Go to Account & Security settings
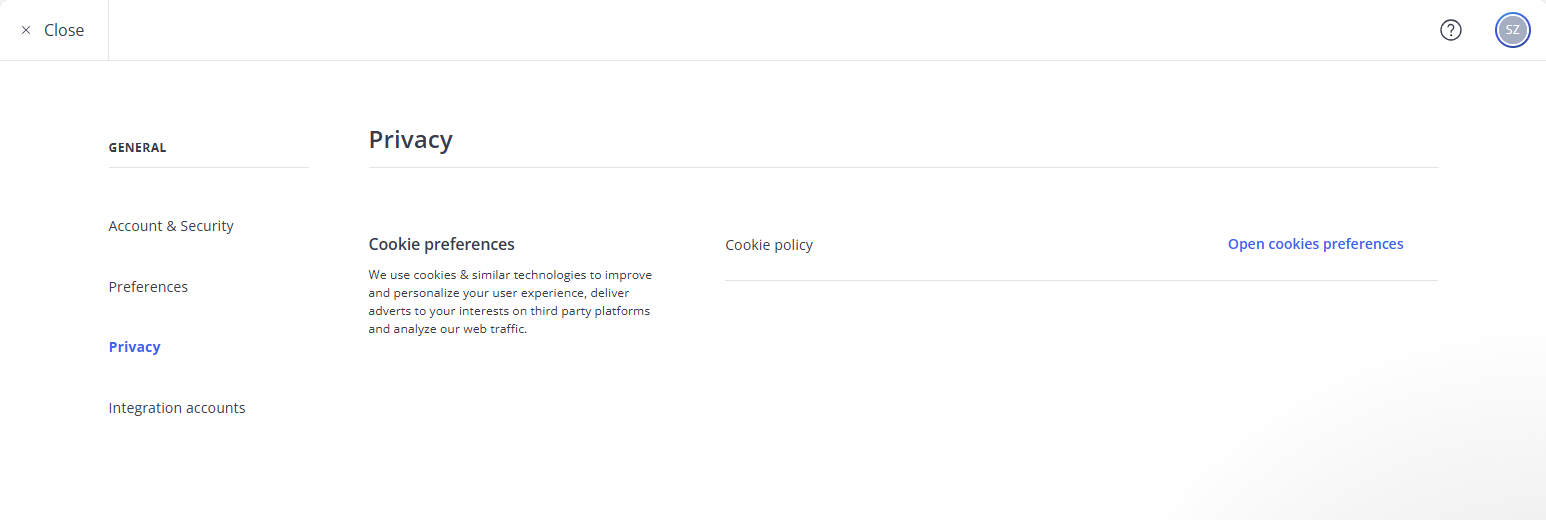This screenshot has height=520, width=1546. (x=171, y=226)
